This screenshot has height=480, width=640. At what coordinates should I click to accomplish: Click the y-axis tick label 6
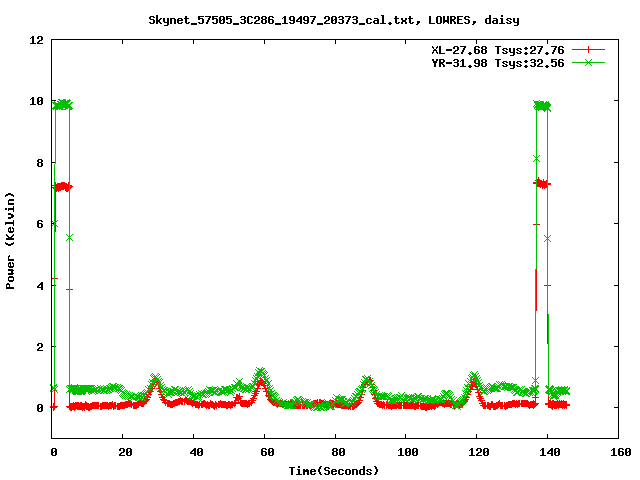point(40,224)
